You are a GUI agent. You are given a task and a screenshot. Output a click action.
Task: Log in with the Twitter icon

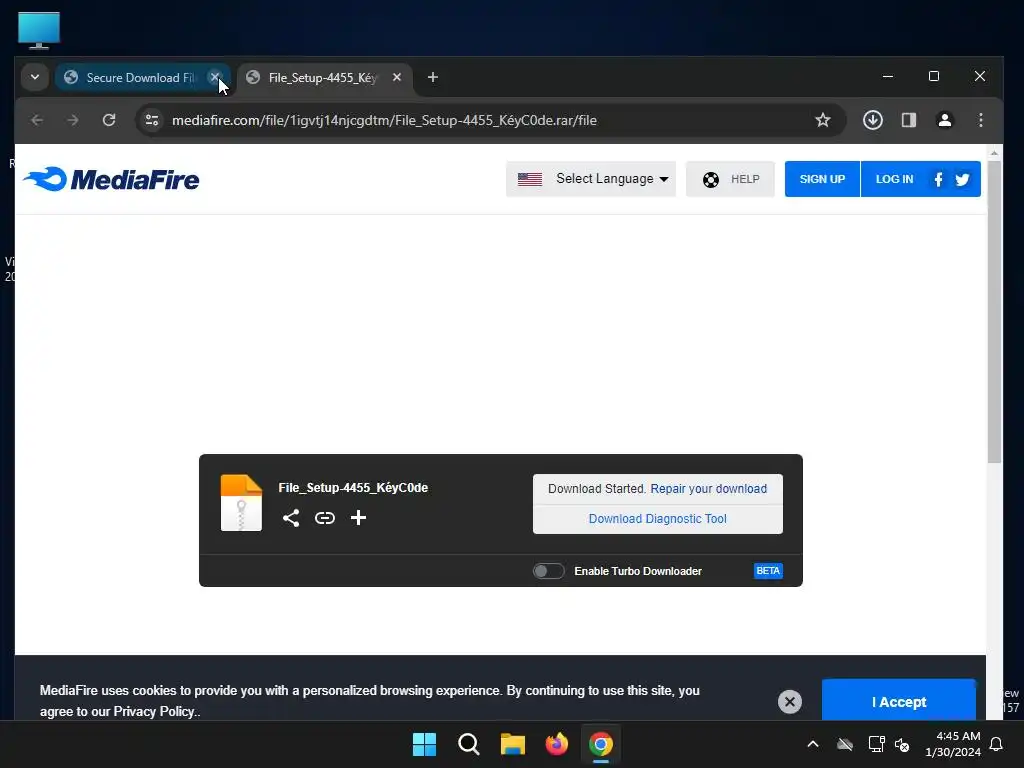963,180
